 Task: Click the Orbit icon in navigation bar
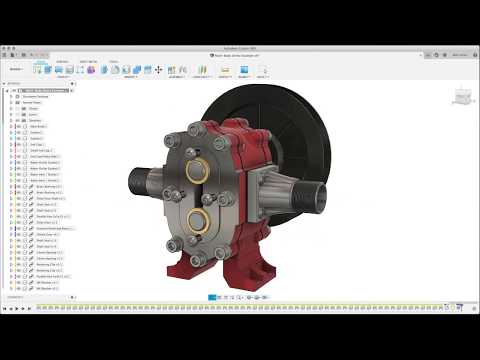[212, 297]
